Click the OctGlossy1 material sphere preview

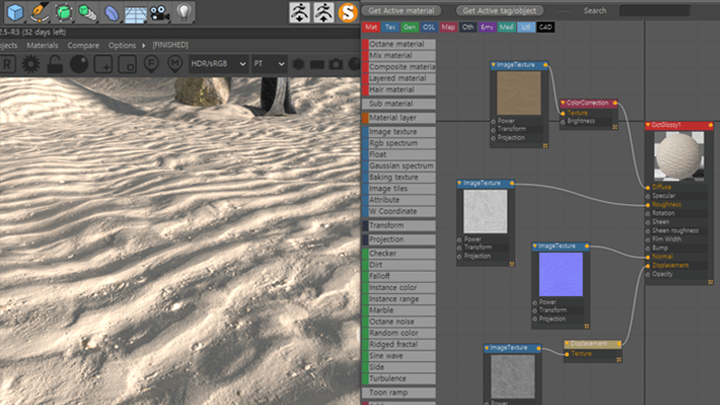679,156
